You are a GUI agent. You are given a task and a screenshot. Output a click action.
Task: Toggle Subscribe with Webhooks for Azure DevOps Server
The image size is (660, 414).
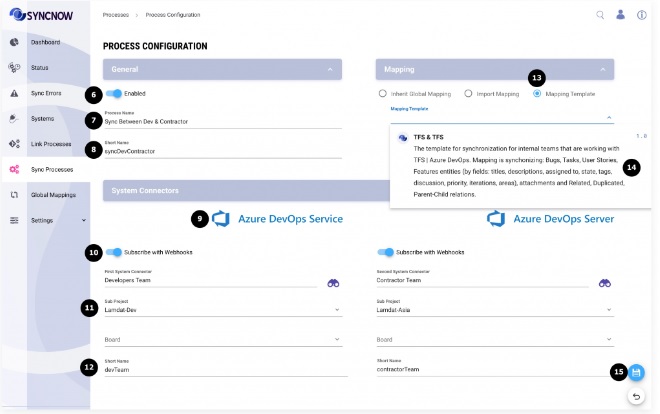coord(386,252)
